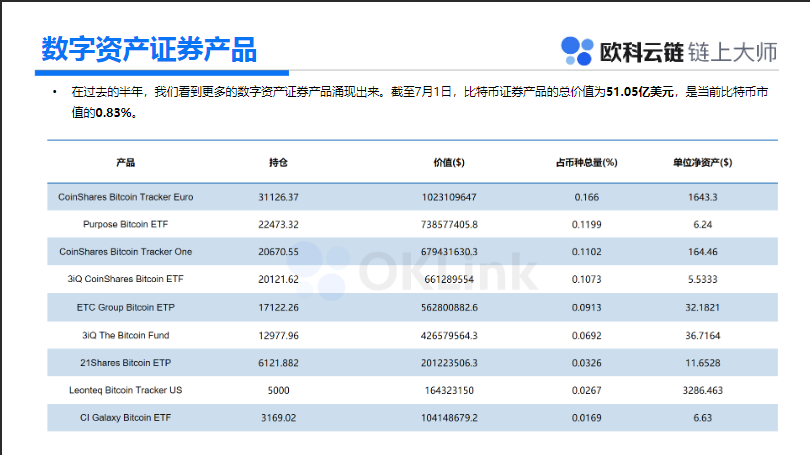Pick the percentage cell 0.0169
810x455 pixels.
(586, 418)
